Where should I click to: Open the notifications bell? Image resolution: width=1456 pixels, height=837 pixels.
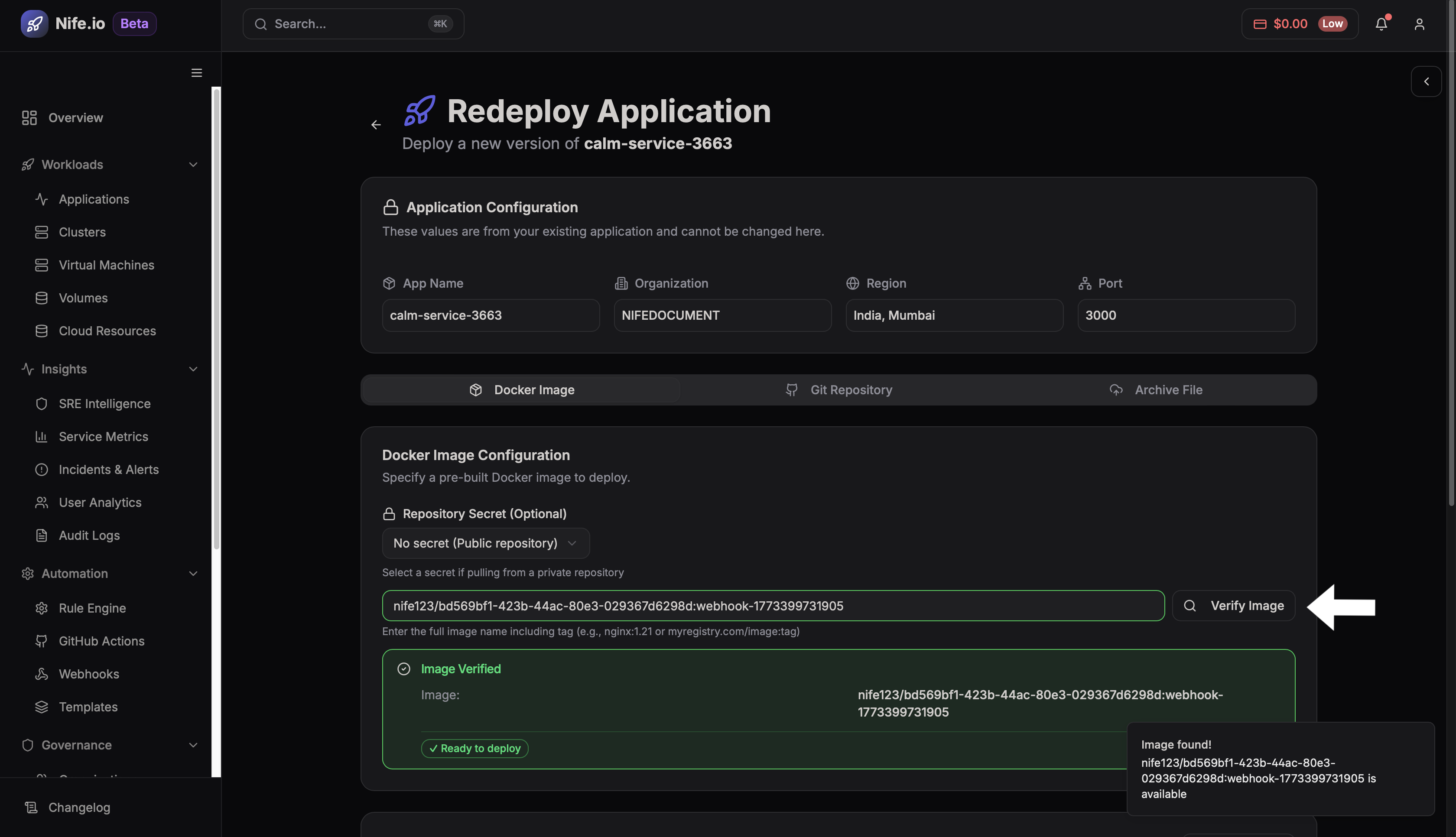coord(1381,23)
